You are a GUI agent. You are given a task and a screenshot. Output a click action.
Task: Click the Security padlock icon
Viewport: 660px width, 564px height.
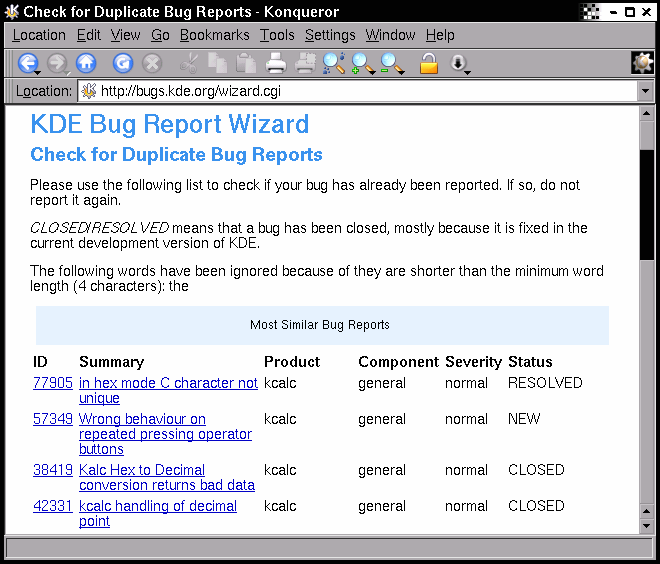428,64
